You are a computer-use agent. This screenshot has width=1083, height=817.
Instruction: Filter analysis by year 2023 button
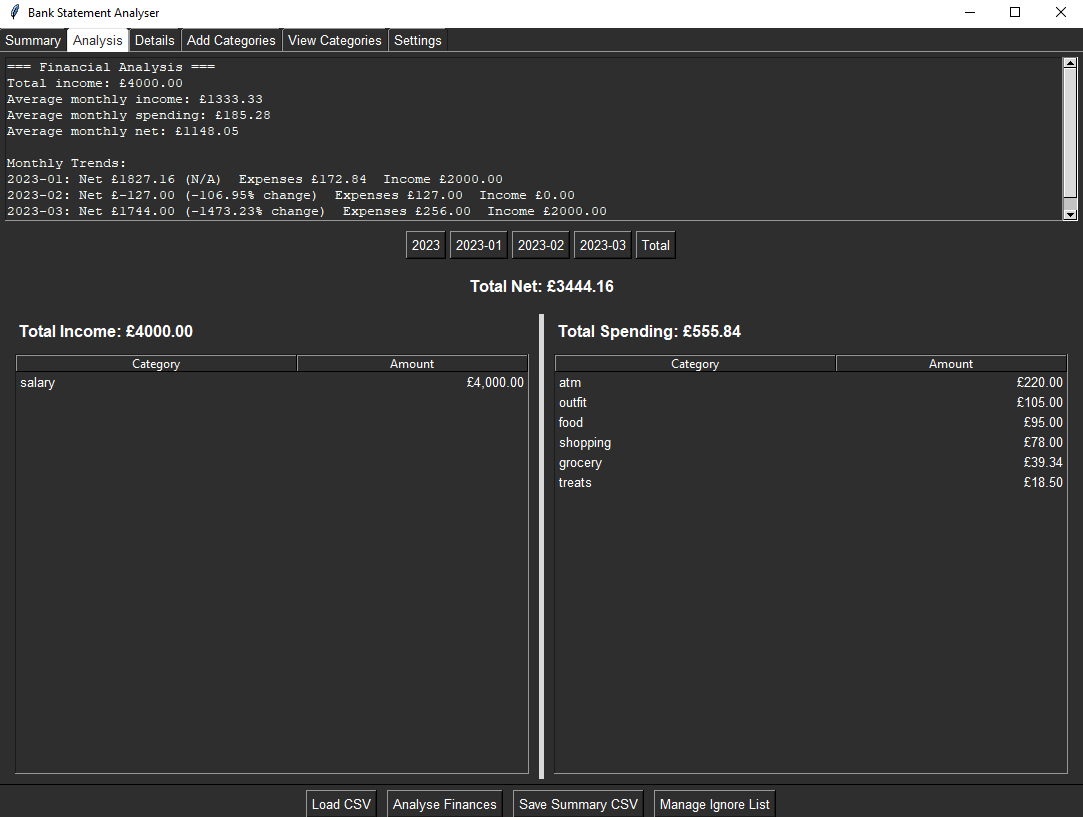[x=425, y=245]
